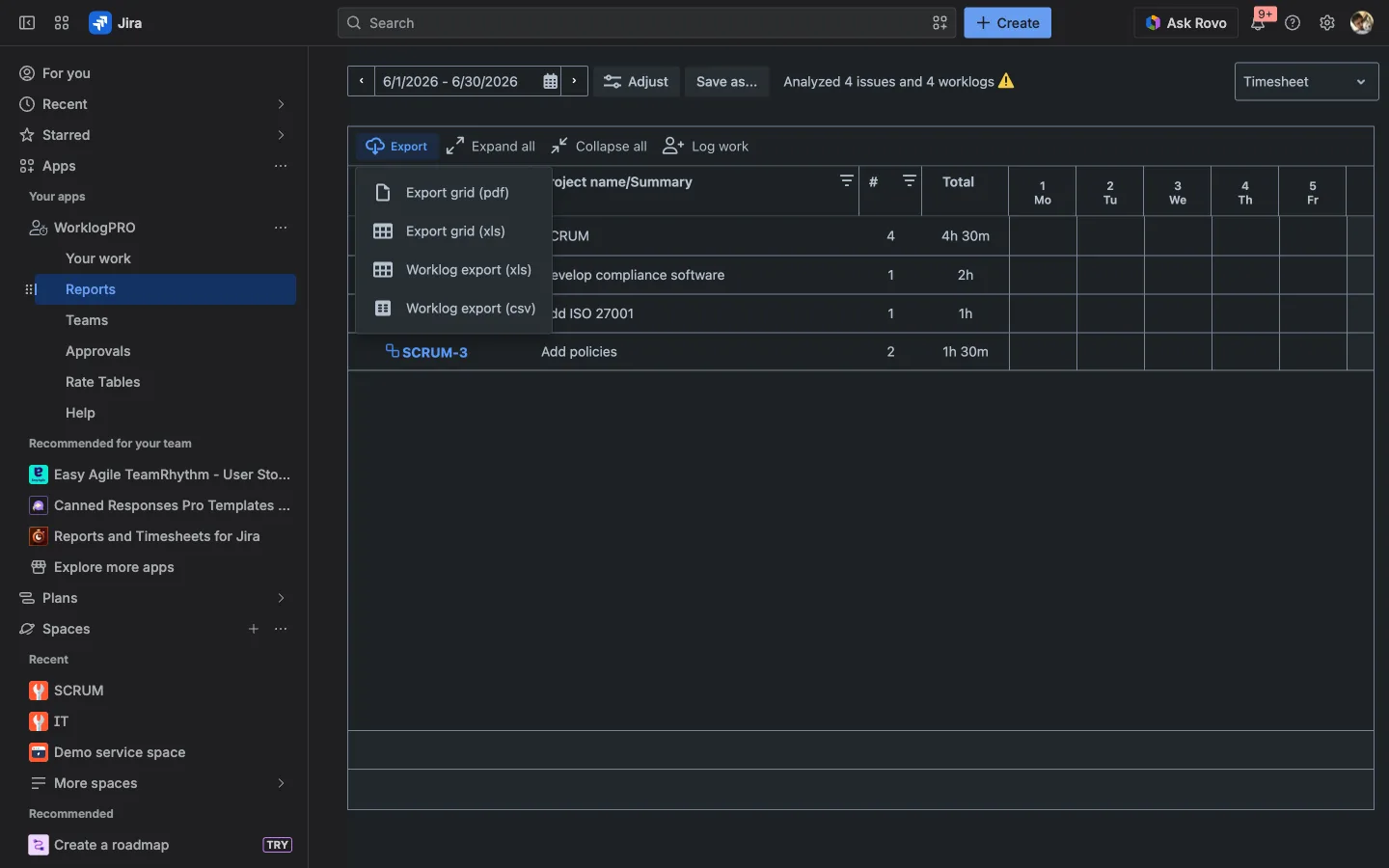Open the help question mark icon
Image resolution: width=1389 pixels, height=868 pixels.
tap(1293, 23)
